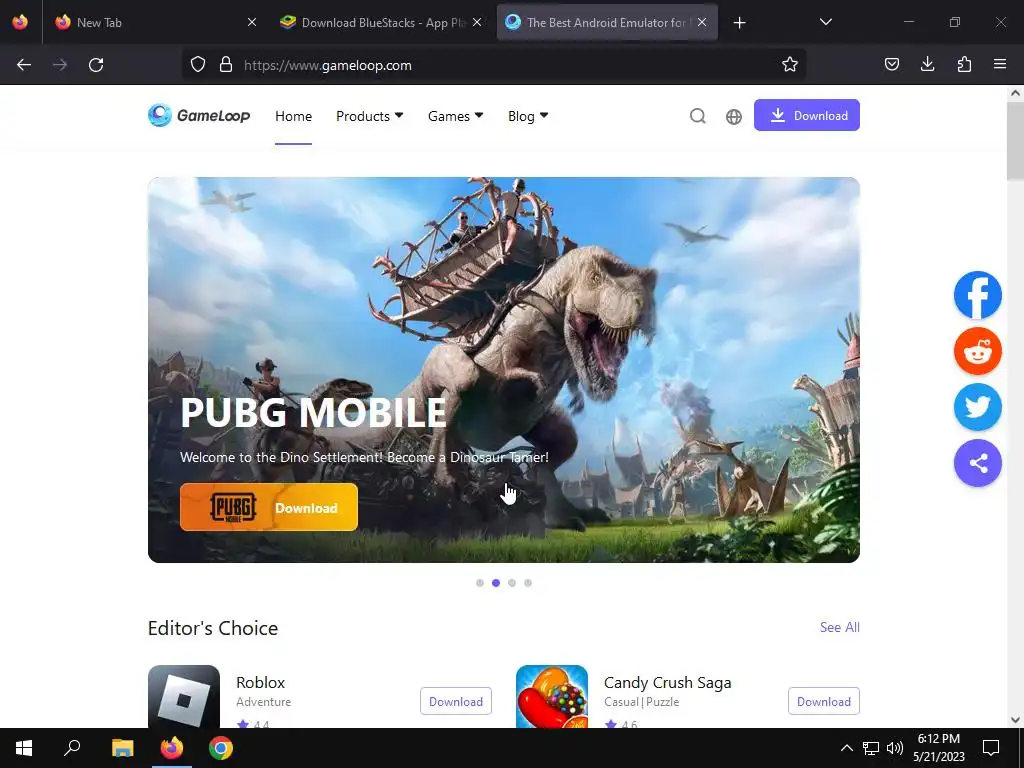The width and height of the screenshot is (1024, 768).
Task: Select the third carousel dot
Action: [x=512, y=583]
